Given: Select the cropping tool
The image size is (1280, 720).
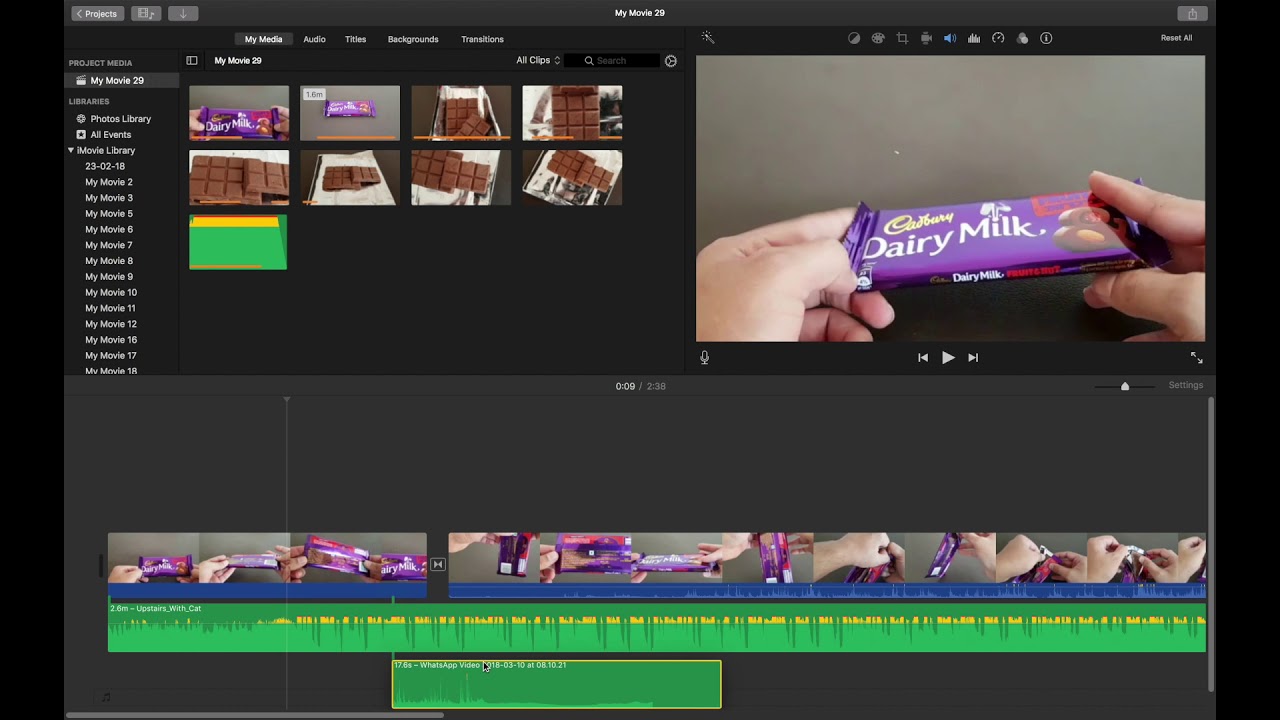Looking at the screenshot, I should click(902, 38).
